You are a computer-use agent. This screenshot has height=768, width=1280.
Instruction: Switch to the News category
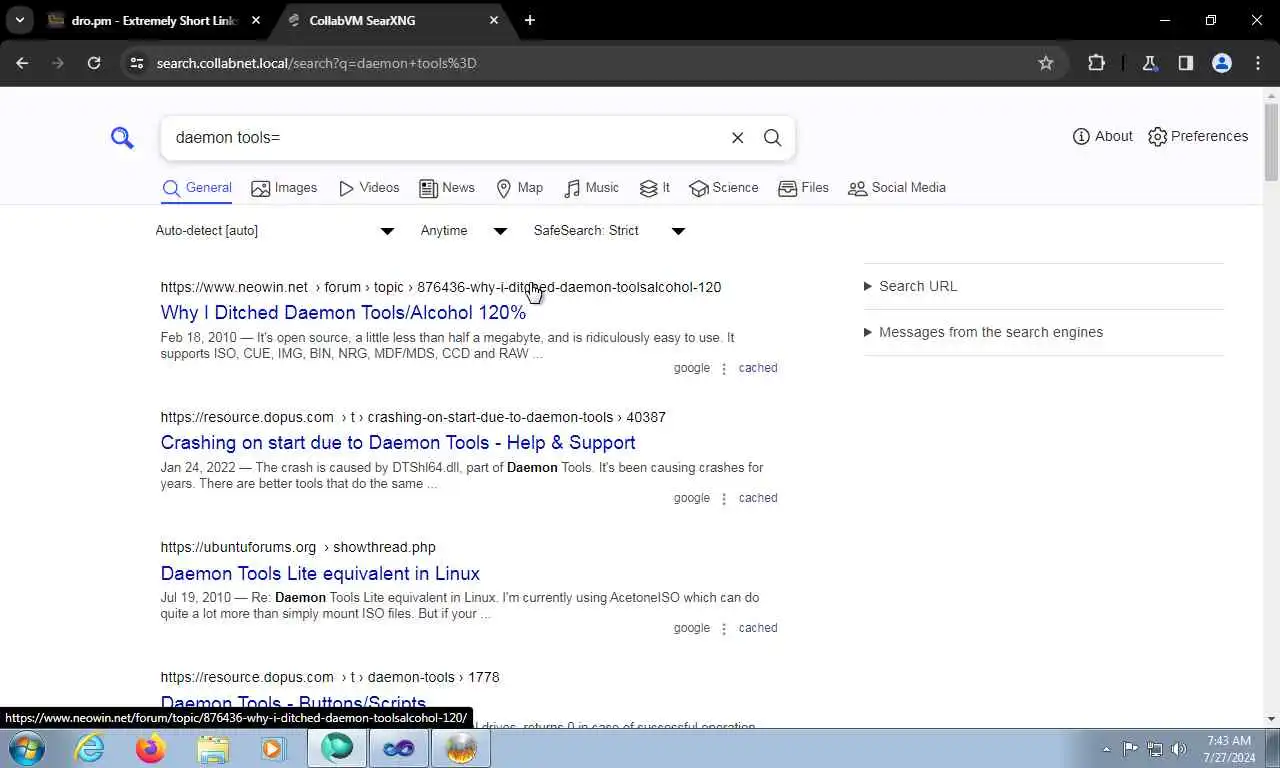click(x=447, y=188)
